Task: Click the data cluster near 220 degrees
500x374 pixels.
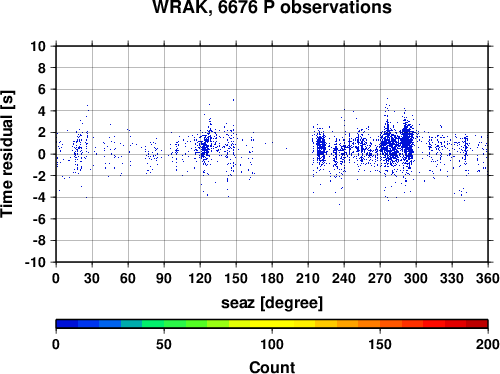Action: tap(321, 148)
